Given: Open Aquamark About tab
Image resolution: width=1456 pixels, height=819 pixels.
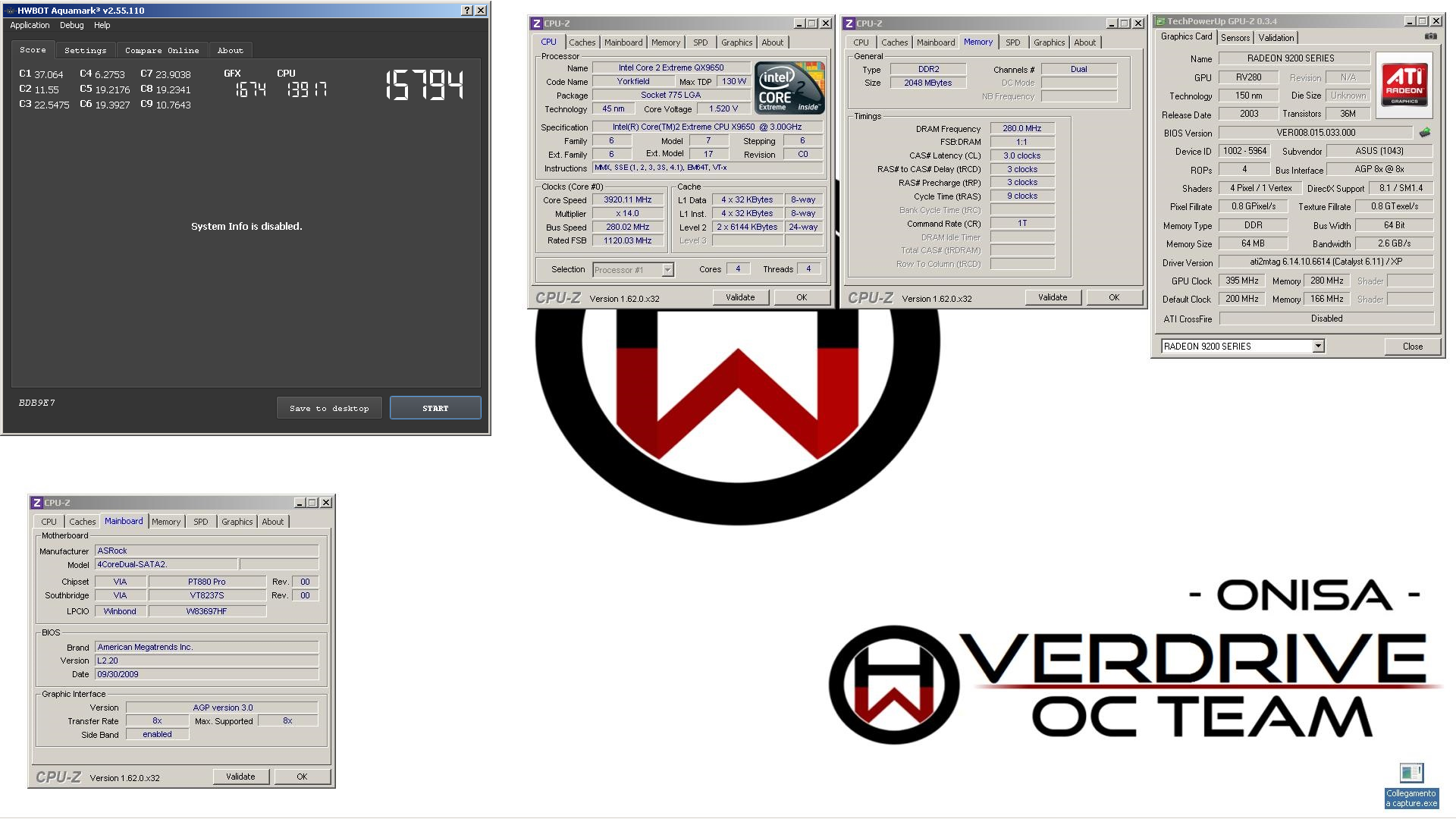Looking at the screenshot, I should click(231, 50).
